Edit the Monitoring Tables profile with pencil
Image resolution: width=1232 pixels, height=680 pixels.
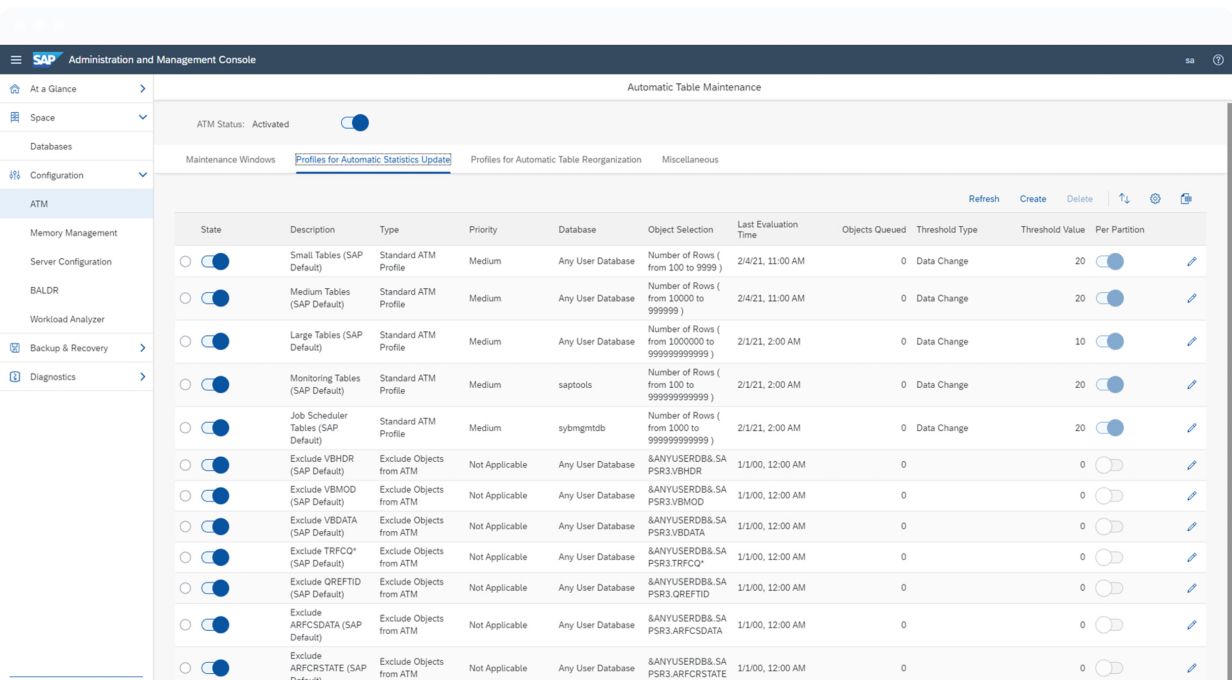(x=1191, y=385)
